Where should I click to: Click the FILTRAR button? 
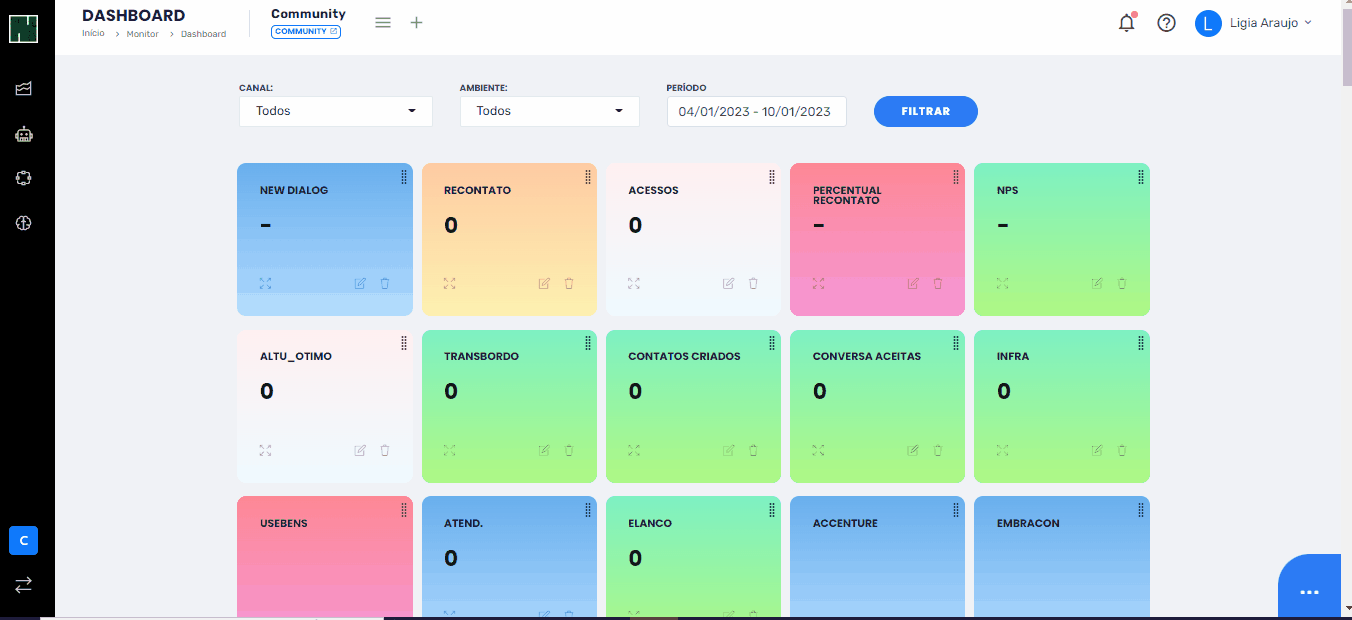coord(925,112)
